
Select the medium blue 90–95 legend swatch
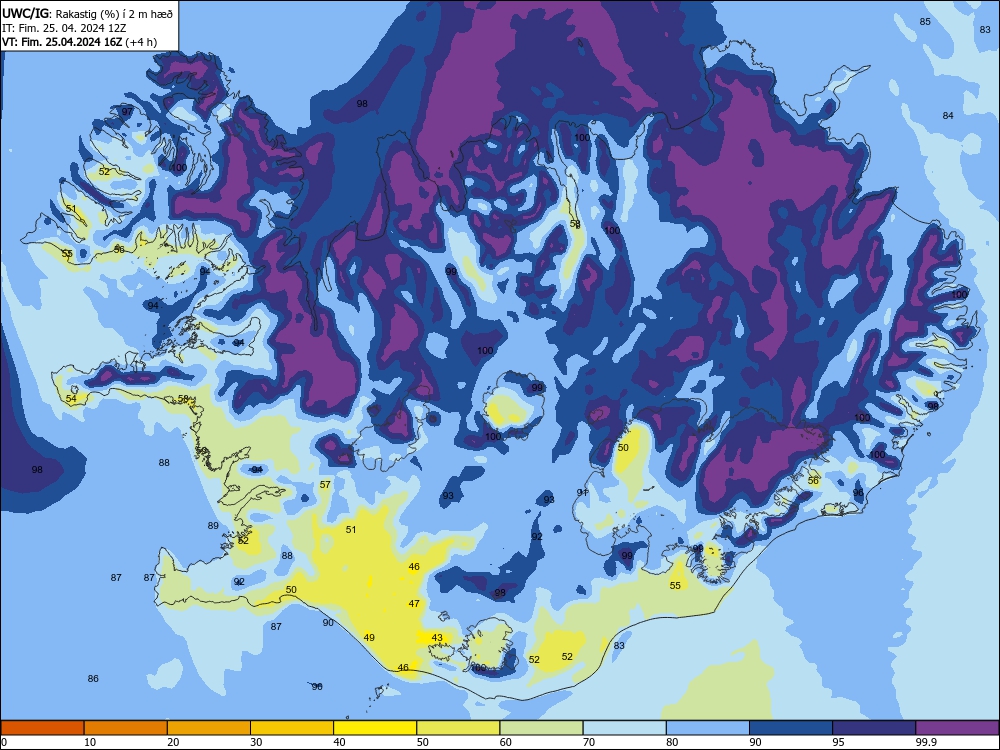pyautogui.click(x=791, y=728)
